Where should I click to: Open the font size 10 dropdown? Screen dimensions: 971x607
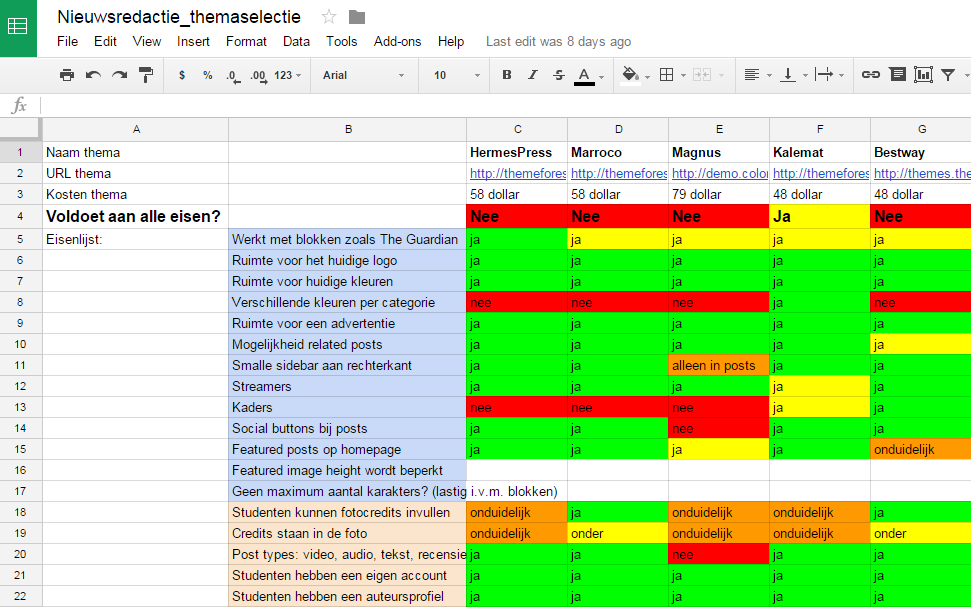pyautogui.click(x=456, y=75)
